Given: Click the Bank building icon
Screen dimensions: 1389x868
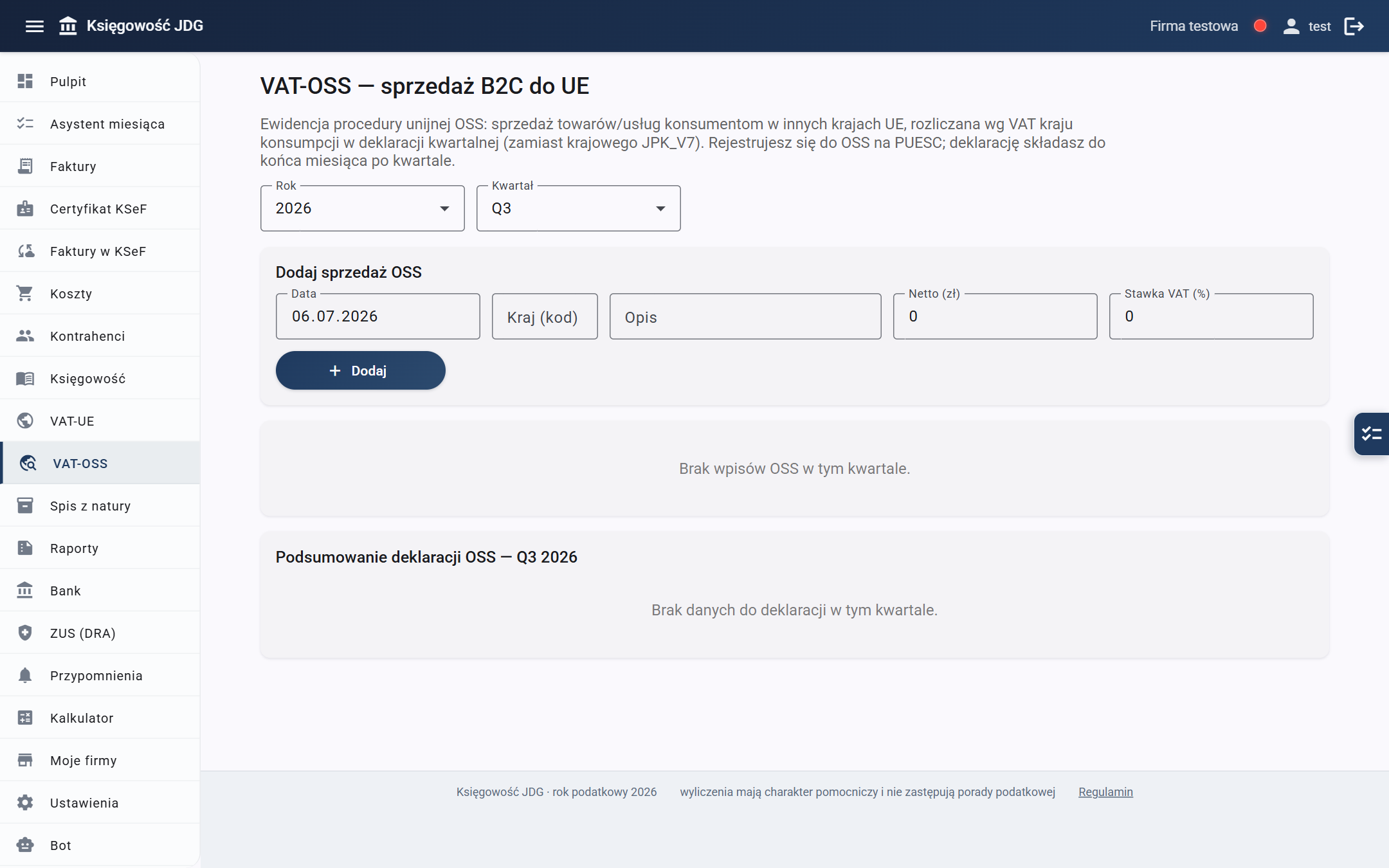Looking at the screenshot, I should (x=25, y=590).
